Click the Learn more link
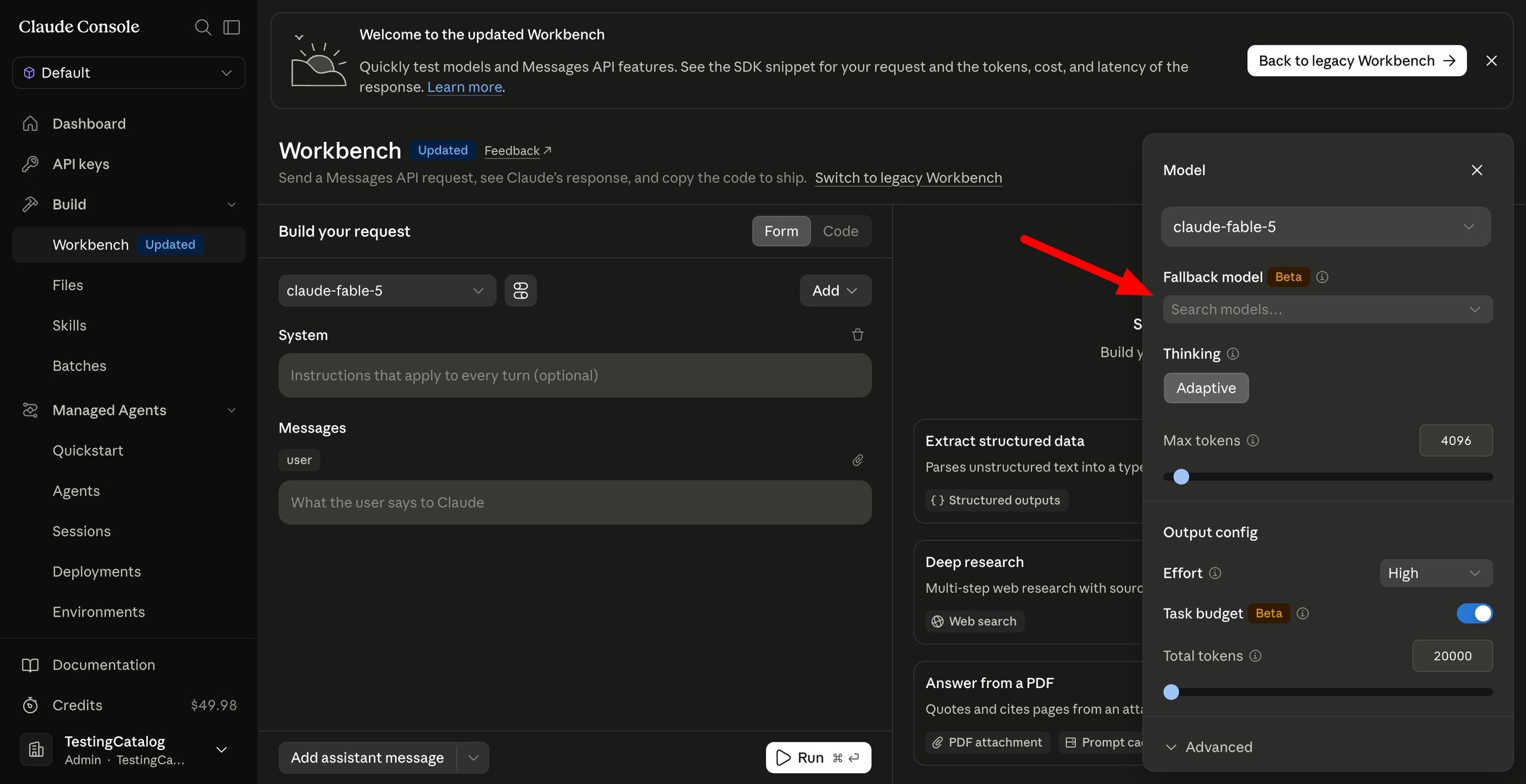This screenshot has height=784, width=1526. (x=464, y=87)
